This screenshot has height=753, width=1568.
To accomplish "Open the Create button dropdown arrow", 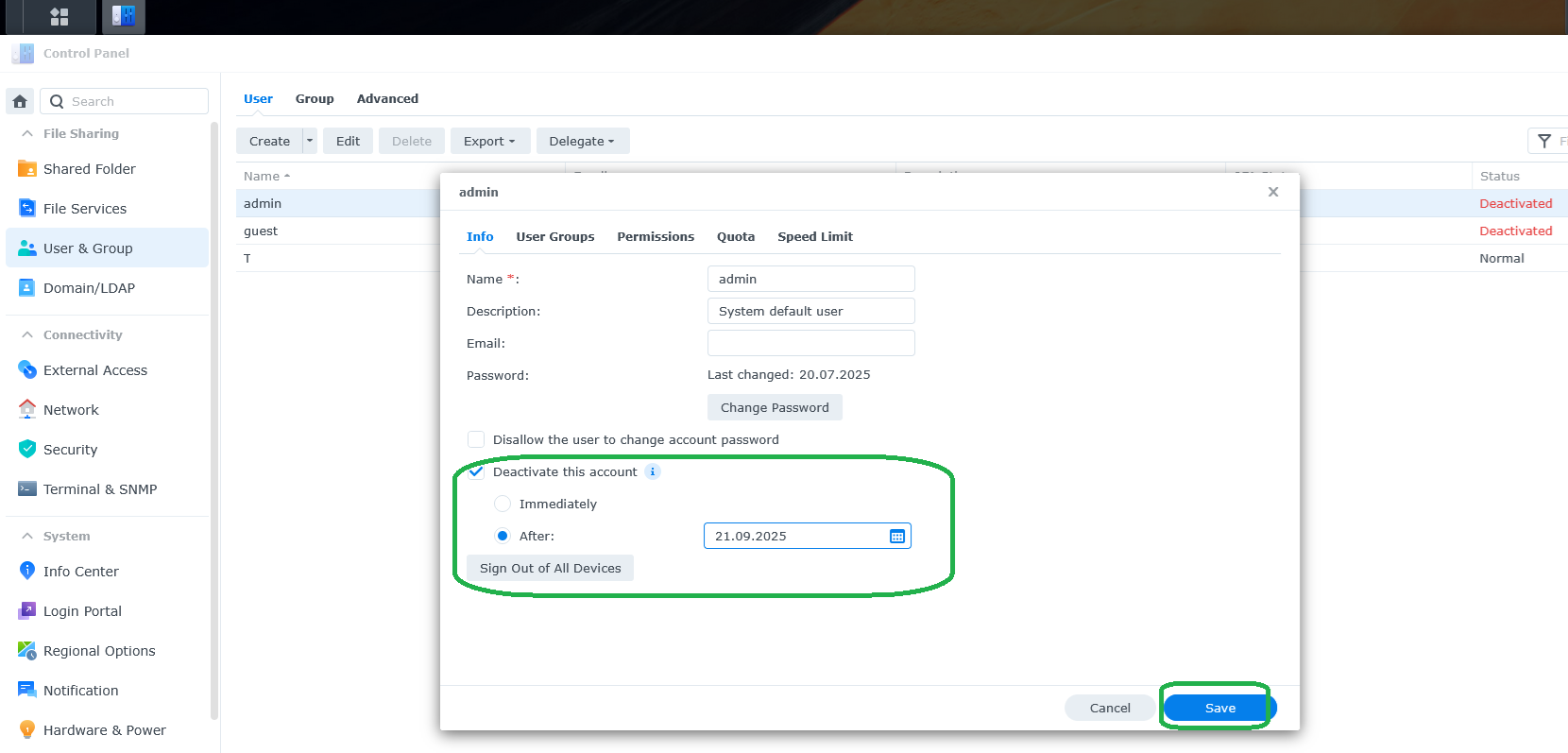I will coord(310,141).
